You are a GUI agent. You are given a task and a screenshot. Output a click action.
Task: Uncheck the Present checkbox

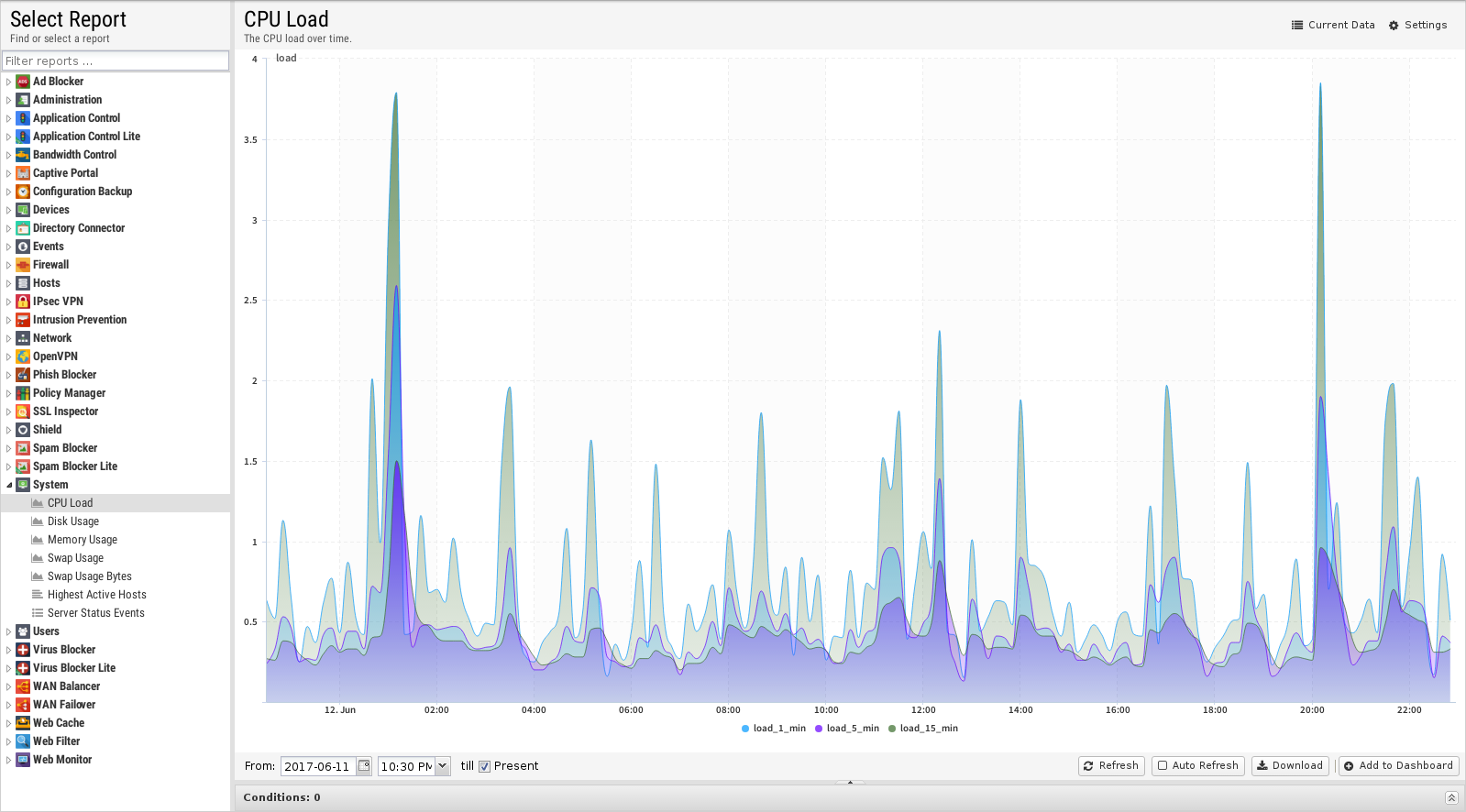485,766
